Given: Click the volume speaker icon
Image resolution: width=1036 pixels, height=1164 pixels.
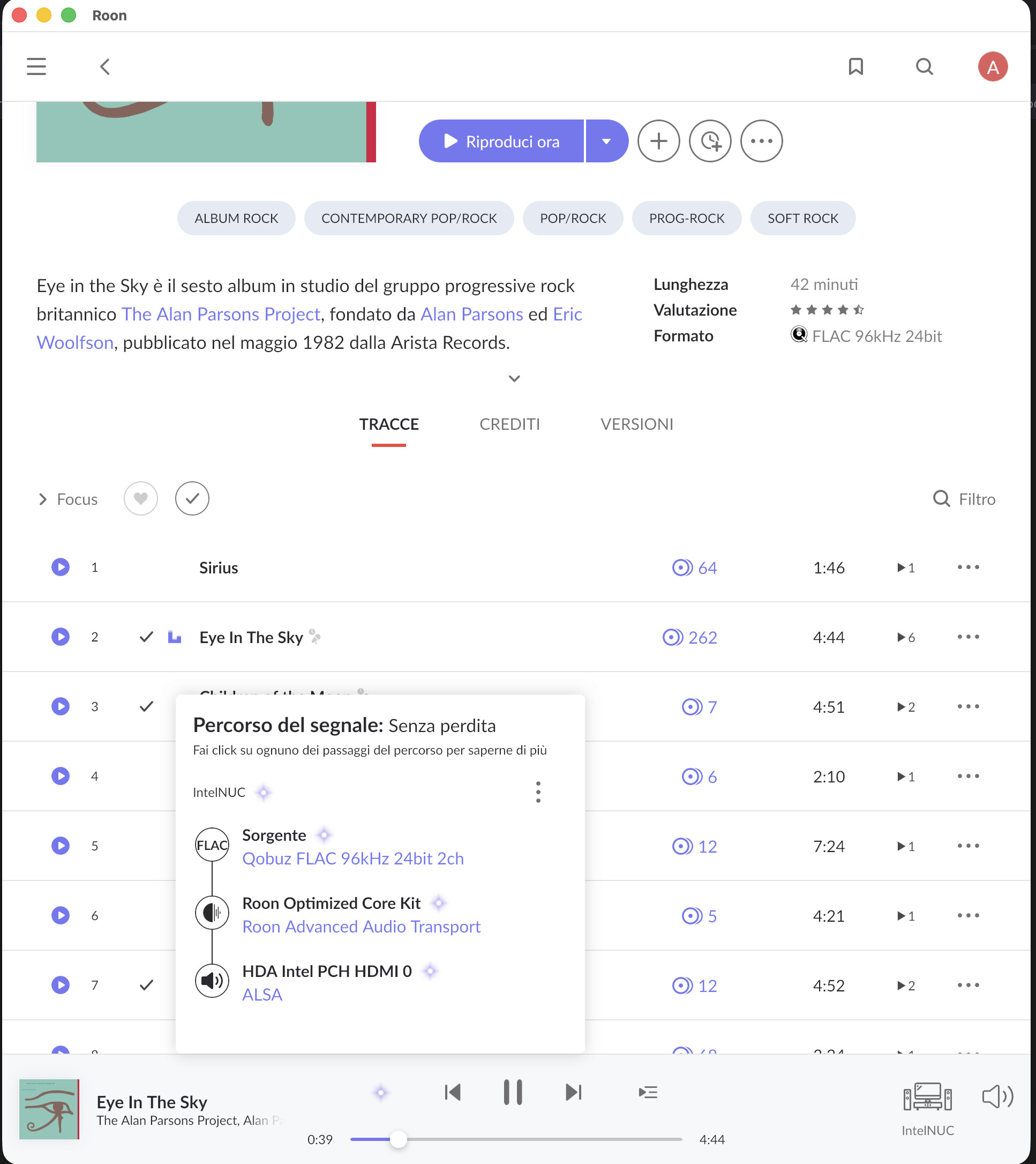Looking at the screenshot, I should [997, 1096].
